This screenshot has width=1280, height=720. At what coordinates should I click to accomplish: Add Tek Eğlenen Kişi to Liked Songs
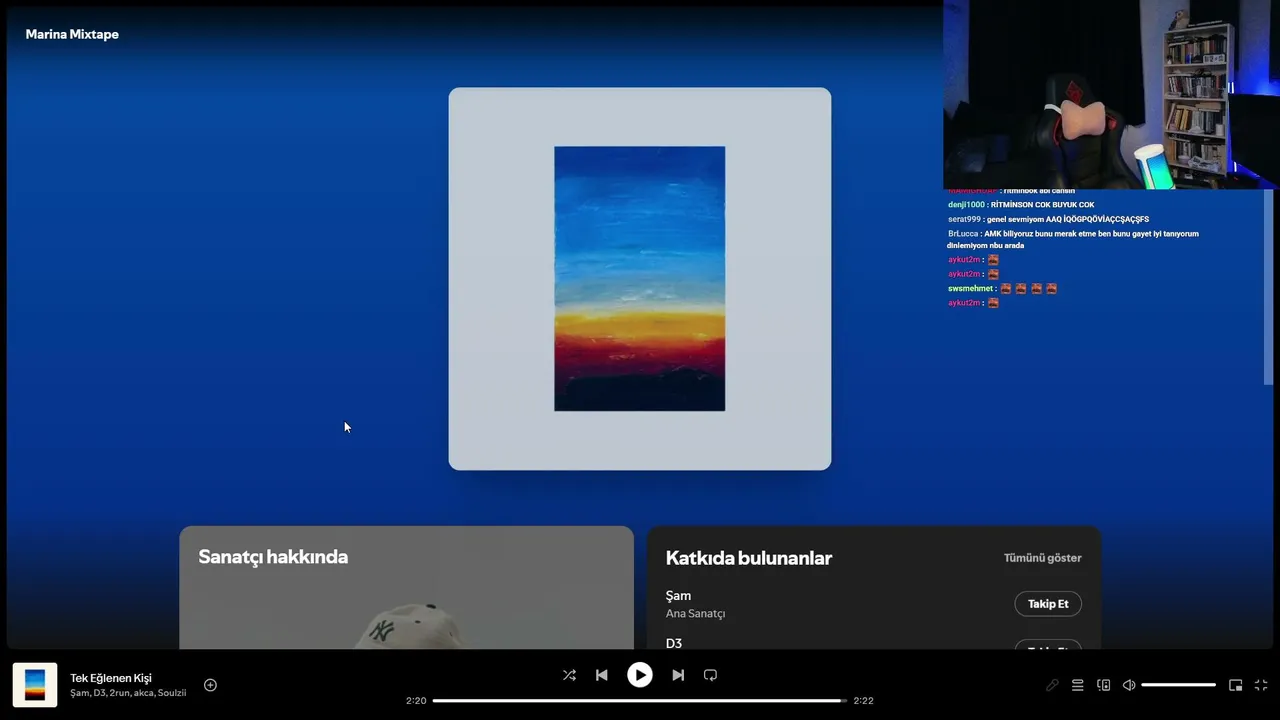[210, 685]
